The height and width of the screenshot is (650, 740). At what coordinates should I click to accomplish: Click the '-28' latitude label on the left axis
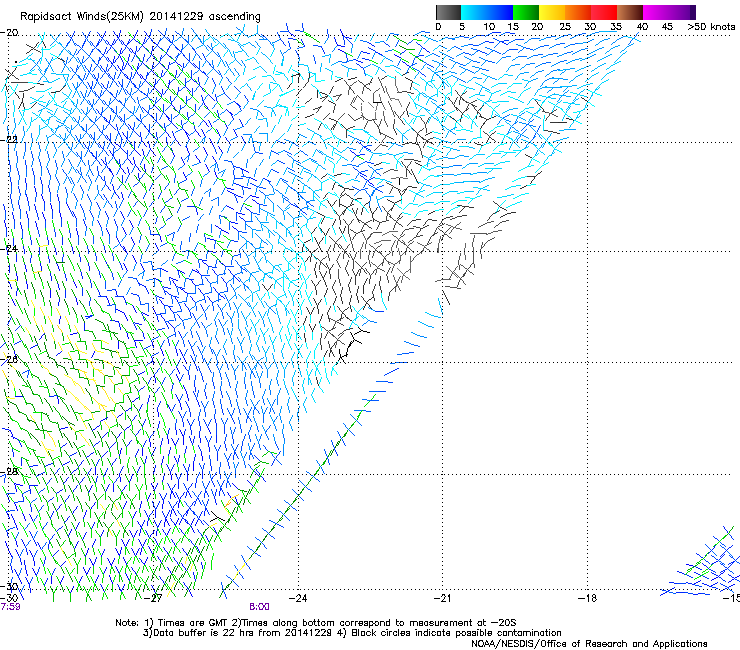point(9,472)
